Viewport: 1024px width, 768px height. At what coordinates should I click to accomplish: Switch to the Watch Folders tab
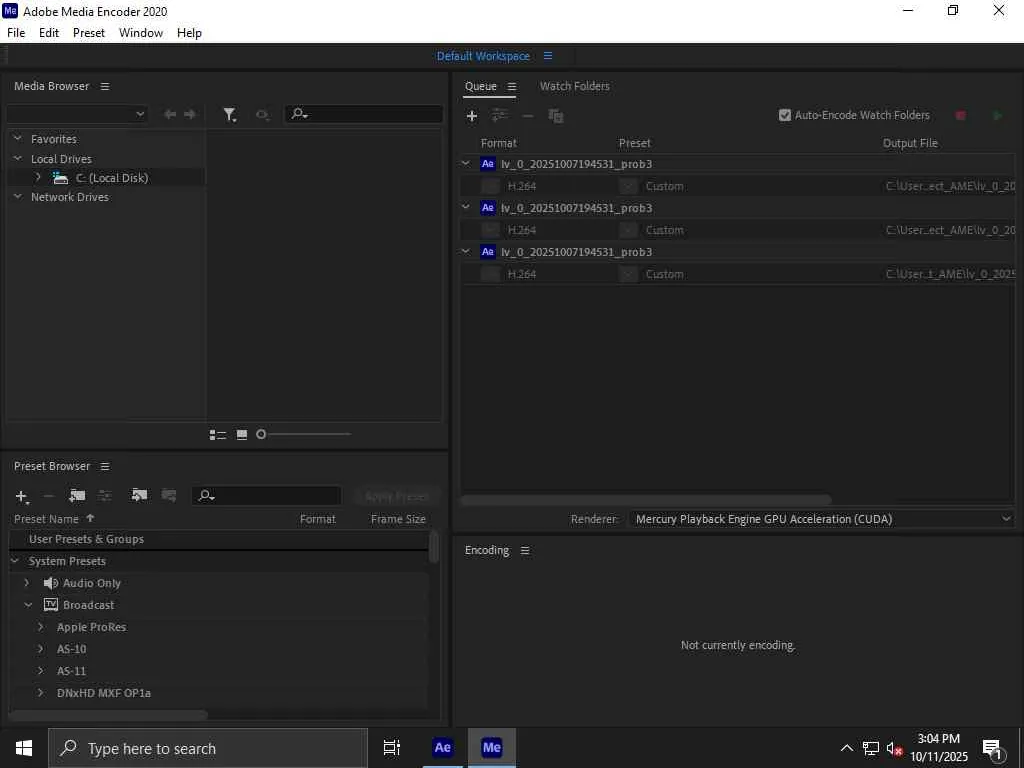(575, 86)
